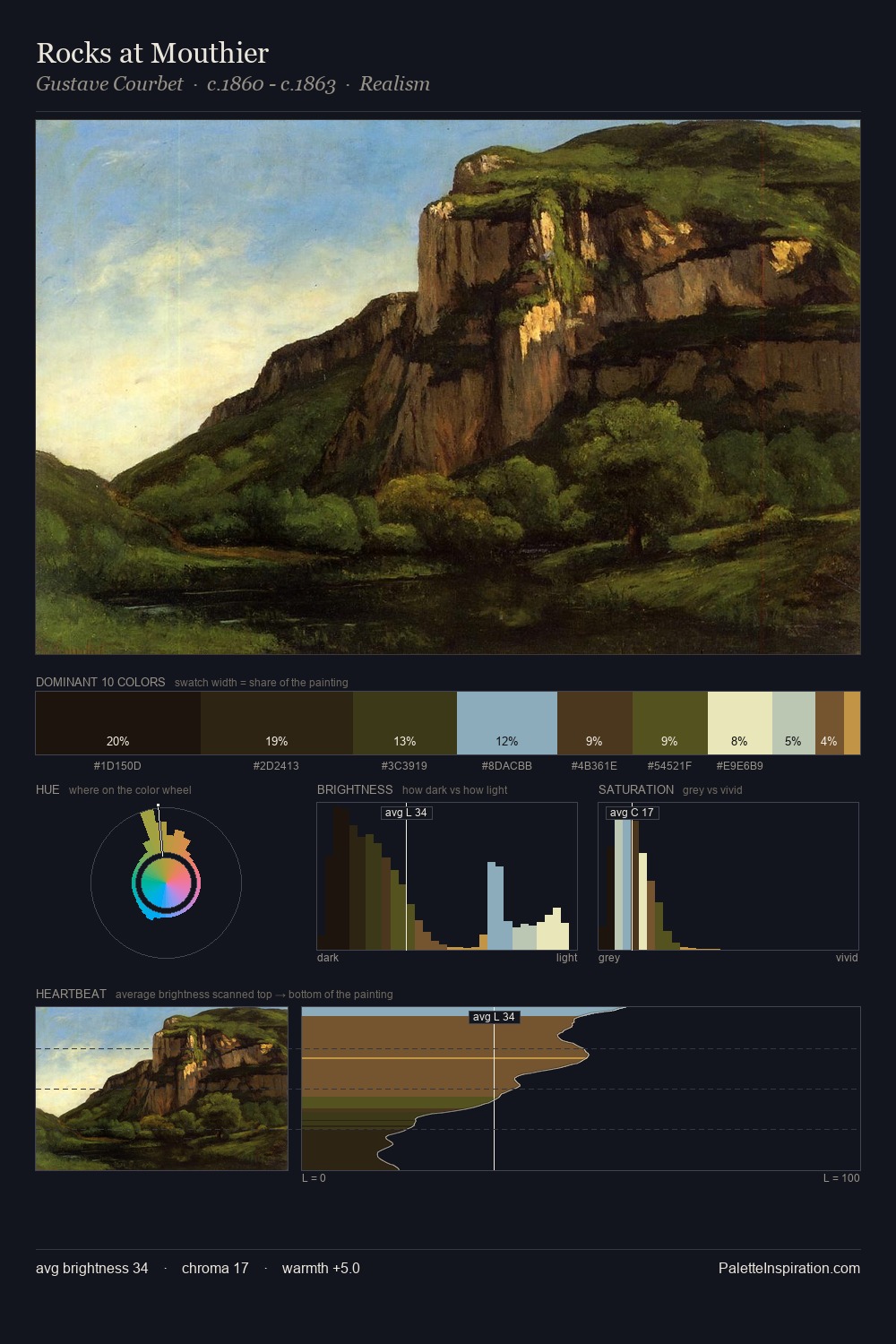The width and height of the screenshot is (896, 1344).
Task: Click the 'vivid' axis label
Action: (847, 958)
